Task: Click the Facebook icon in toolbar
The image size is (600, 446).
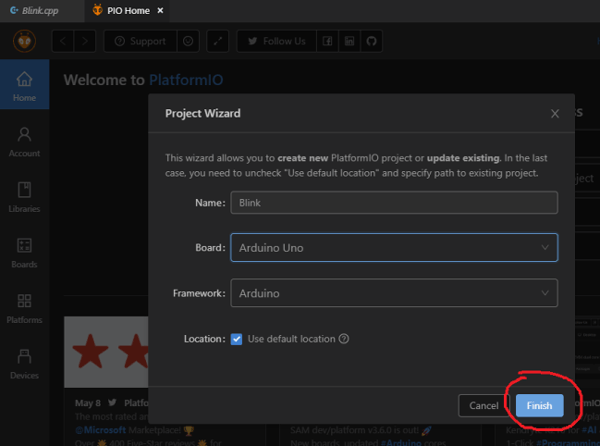Action: coord(327,41)
